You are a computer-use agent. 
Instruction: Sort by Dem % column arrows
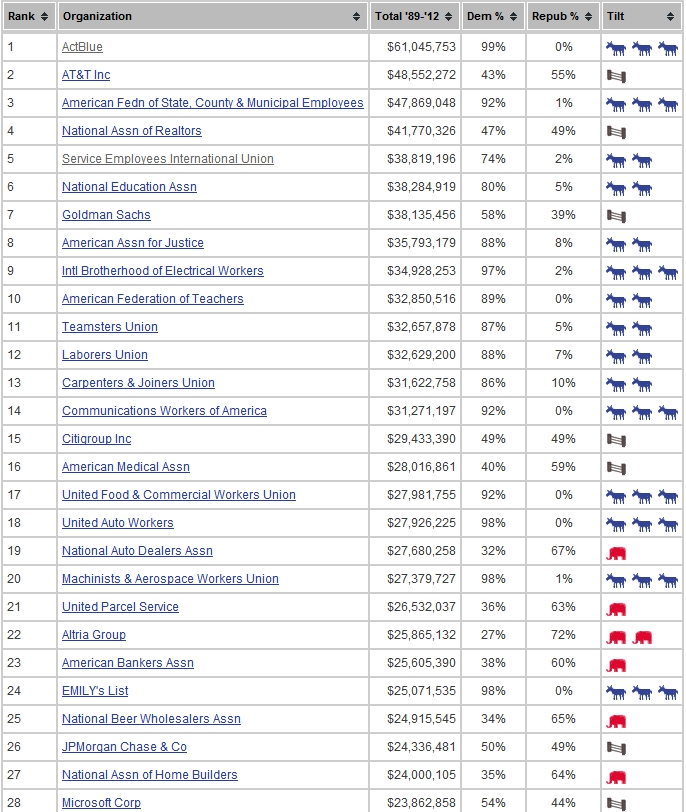pos(513,17)
